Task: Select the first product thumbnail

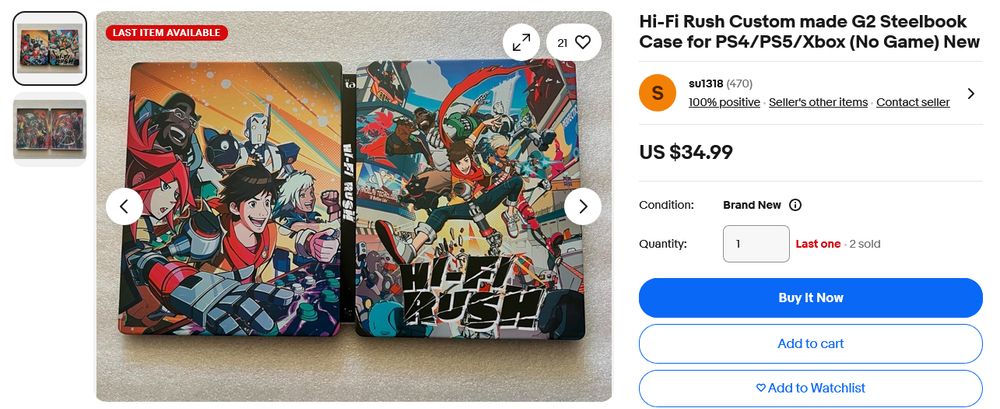Action: (50, 48)
